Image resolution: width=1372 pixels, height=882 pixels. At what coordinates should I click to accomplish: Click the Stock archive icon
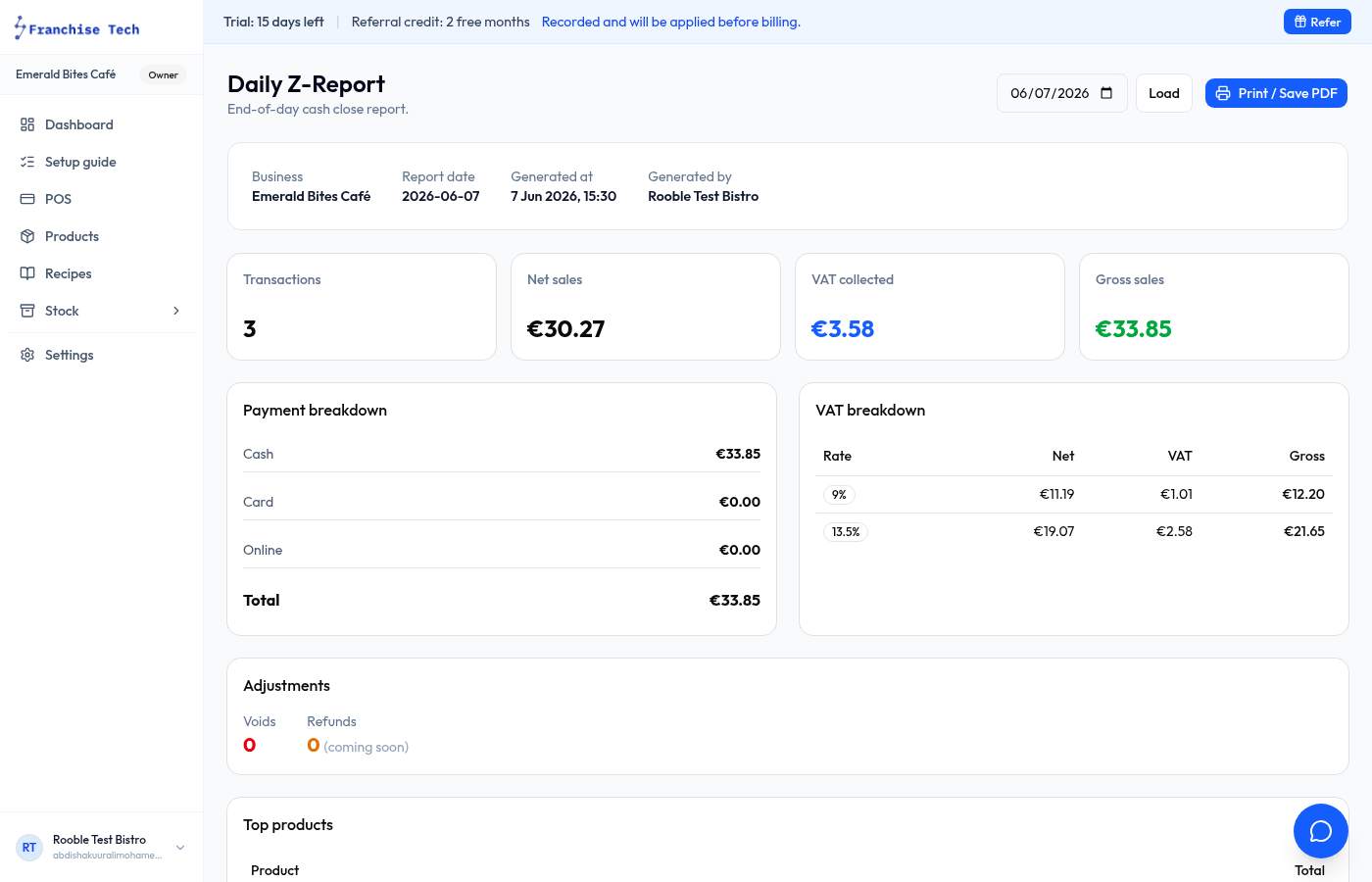coord(27,311)
